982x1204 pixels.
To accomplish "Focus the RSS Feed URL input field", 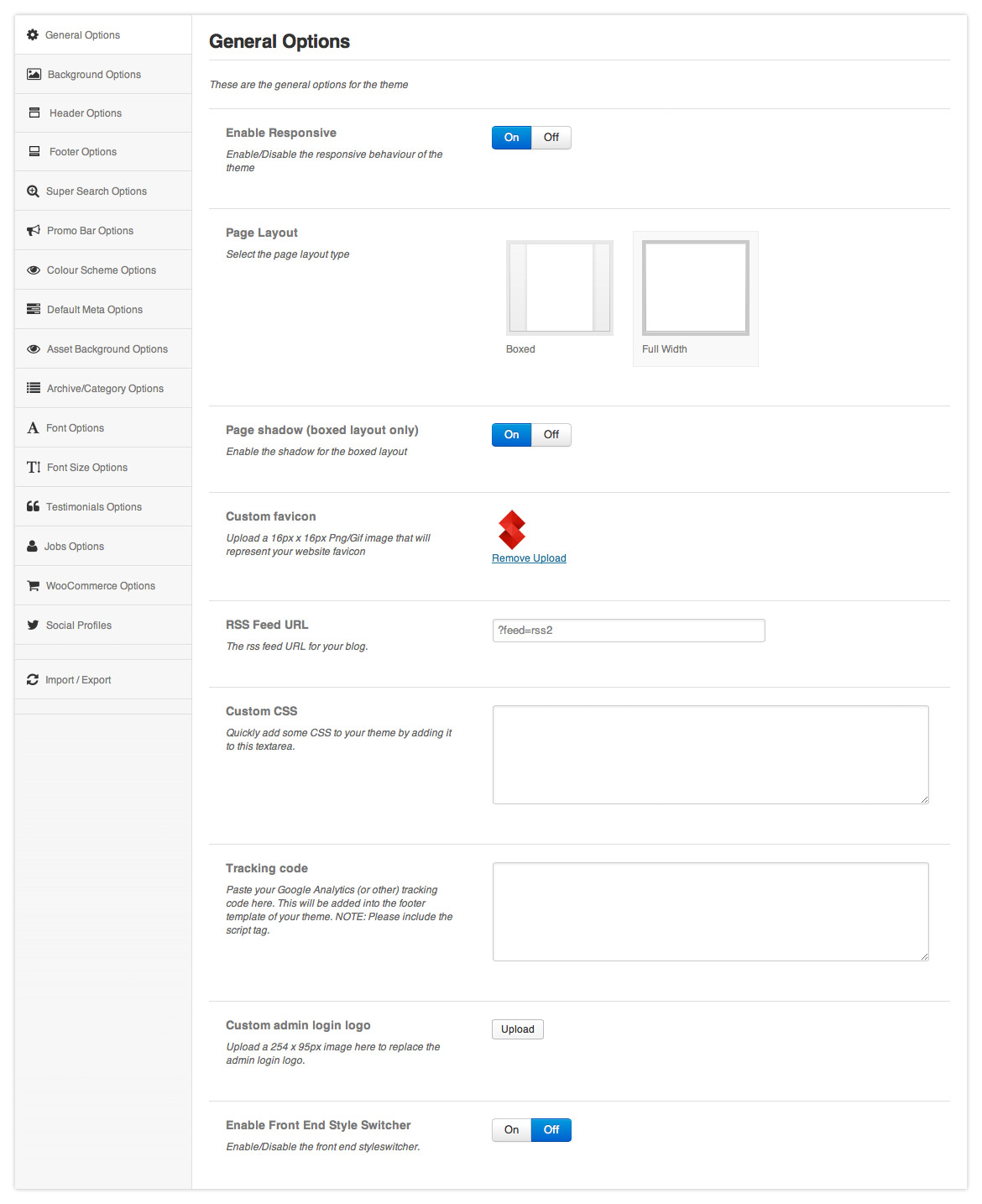I will [x=628, y=631].
